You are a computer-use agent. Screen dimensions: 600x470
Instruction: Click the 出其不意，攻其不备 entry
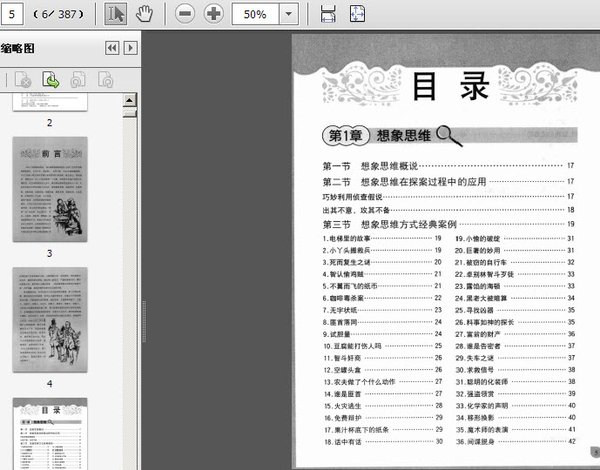pyautogui.click(x=448, y=210)
